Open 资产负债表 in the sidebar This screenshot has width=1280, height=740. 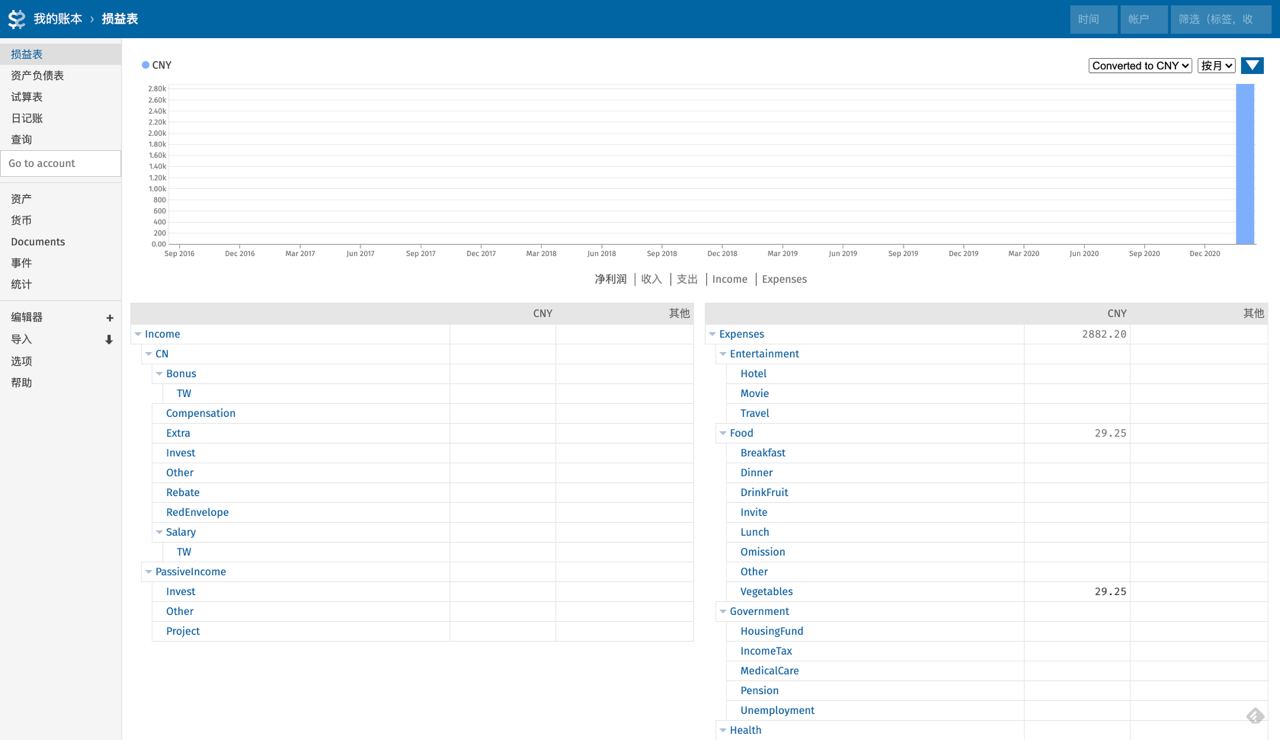point(38,76)
